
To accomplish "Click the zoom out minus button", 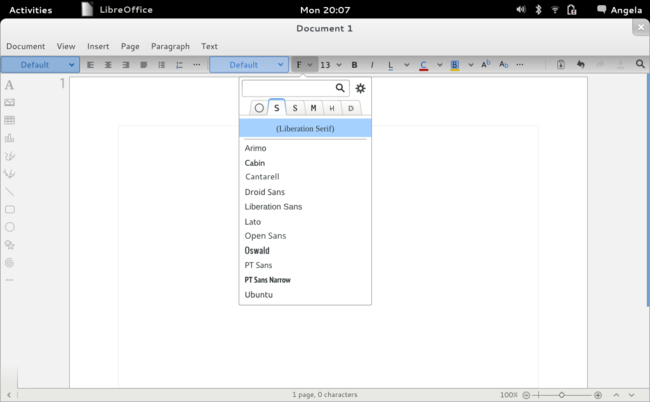I will (x=526, y=395).
